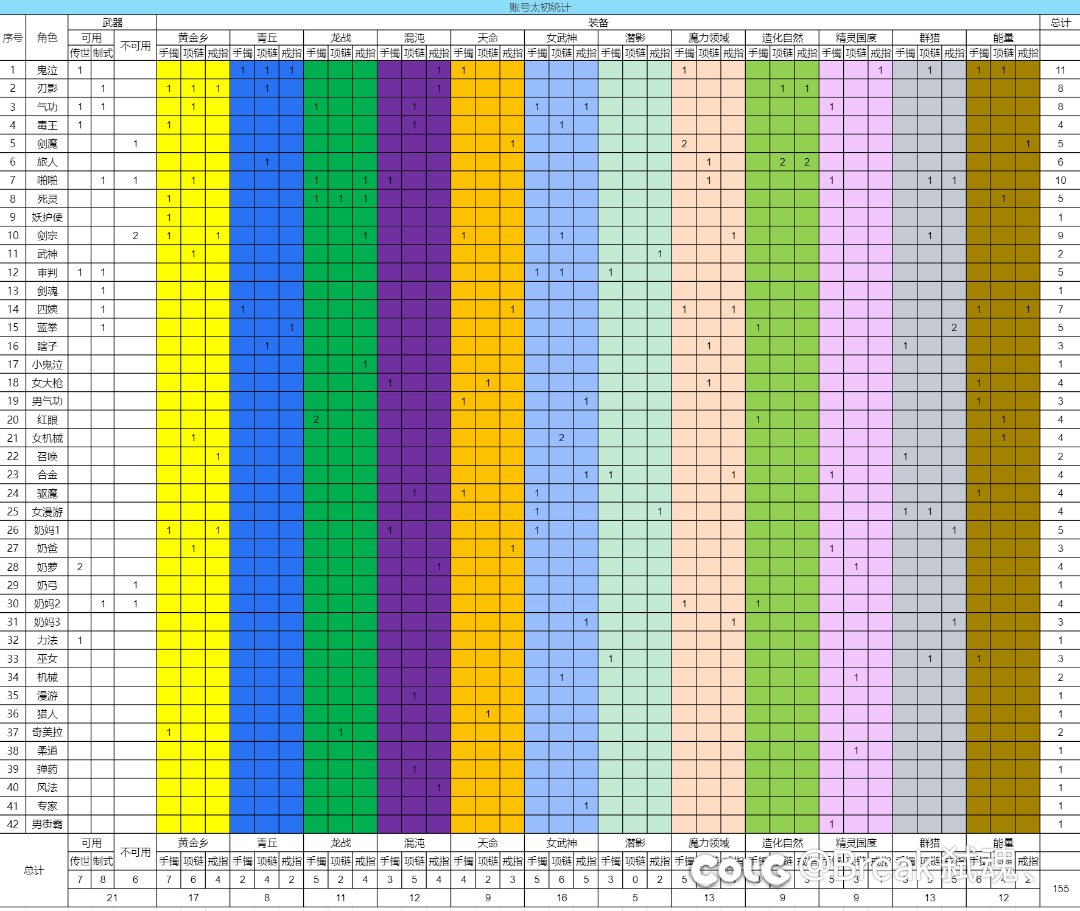Click the 妖护使 character cell
Viewport: 1080px width, 911px height.
(x=47, y=217)
